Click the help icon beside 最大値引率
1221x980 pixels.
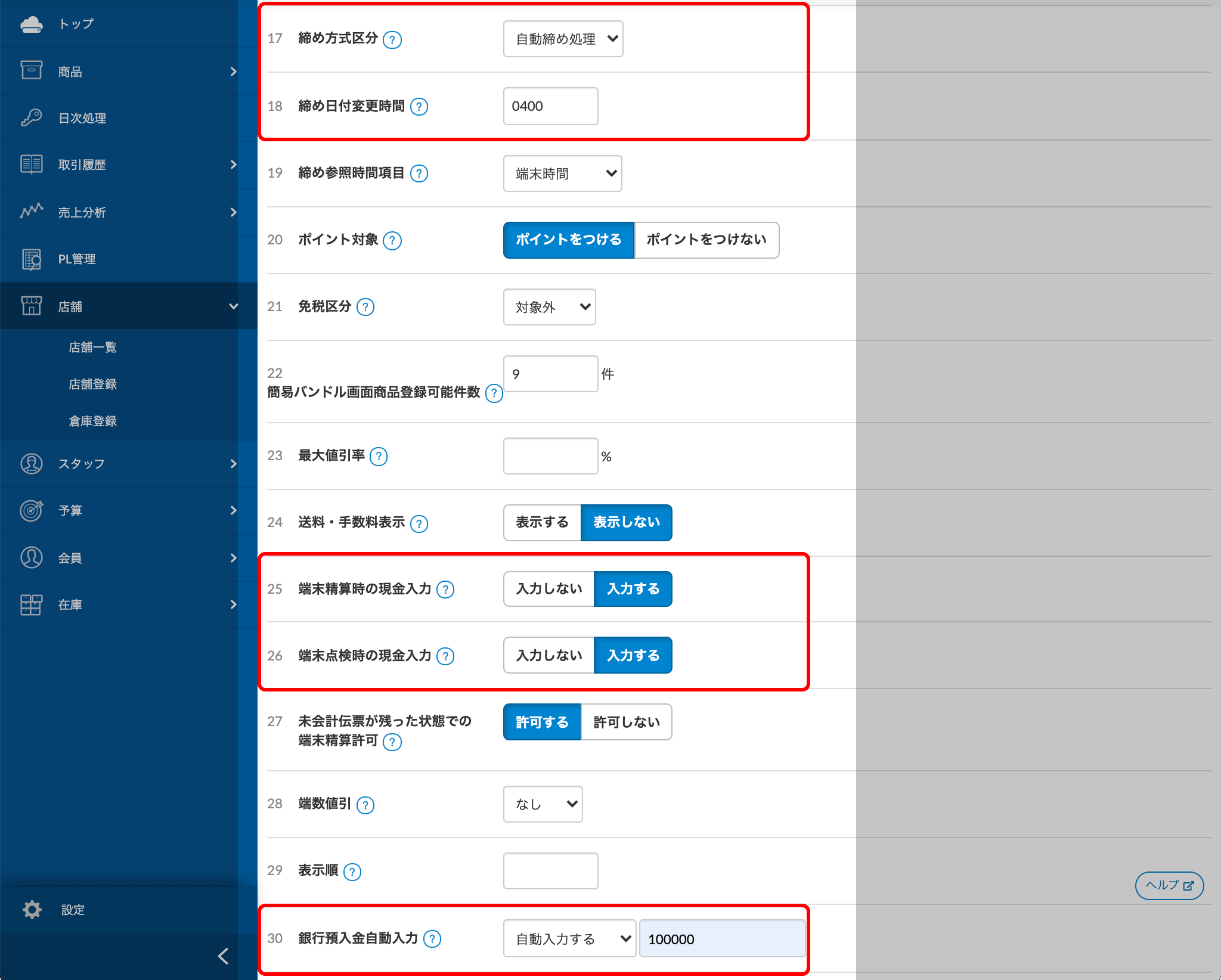click(379, 456)
